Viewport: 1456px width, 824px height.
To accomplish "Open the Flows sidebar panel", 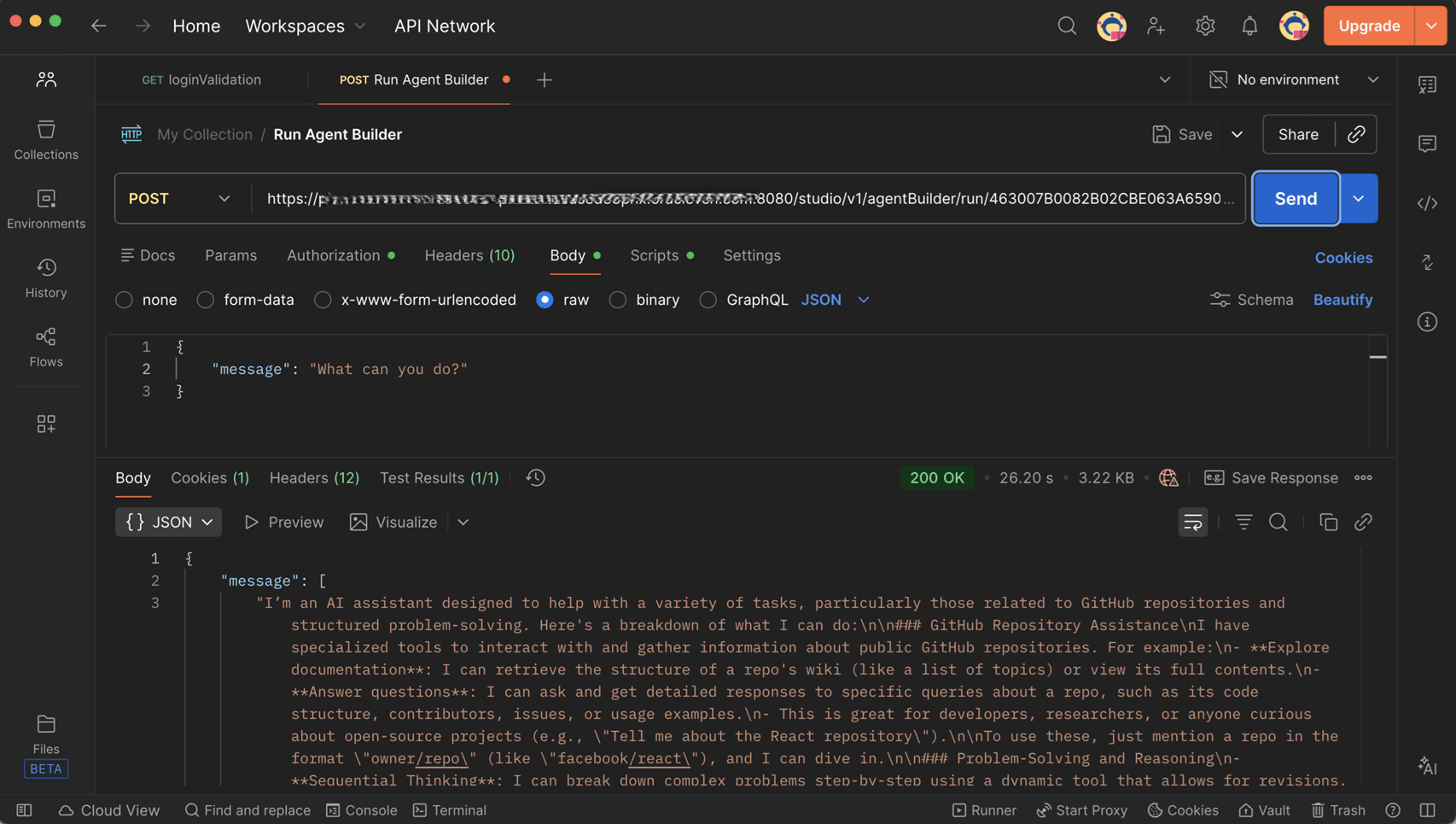I will (46, 347).
